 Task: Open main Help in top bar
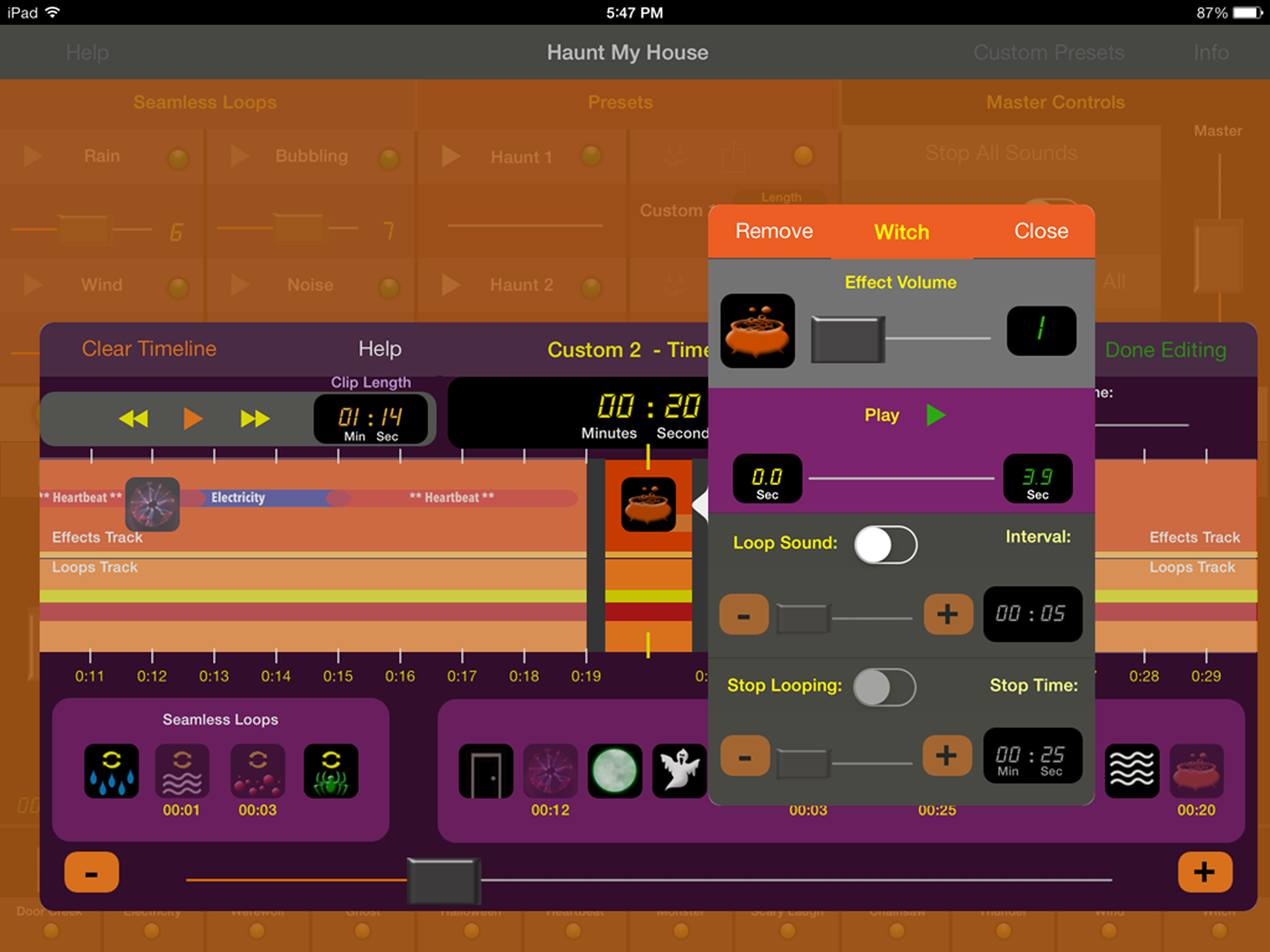tap(87, 52)
